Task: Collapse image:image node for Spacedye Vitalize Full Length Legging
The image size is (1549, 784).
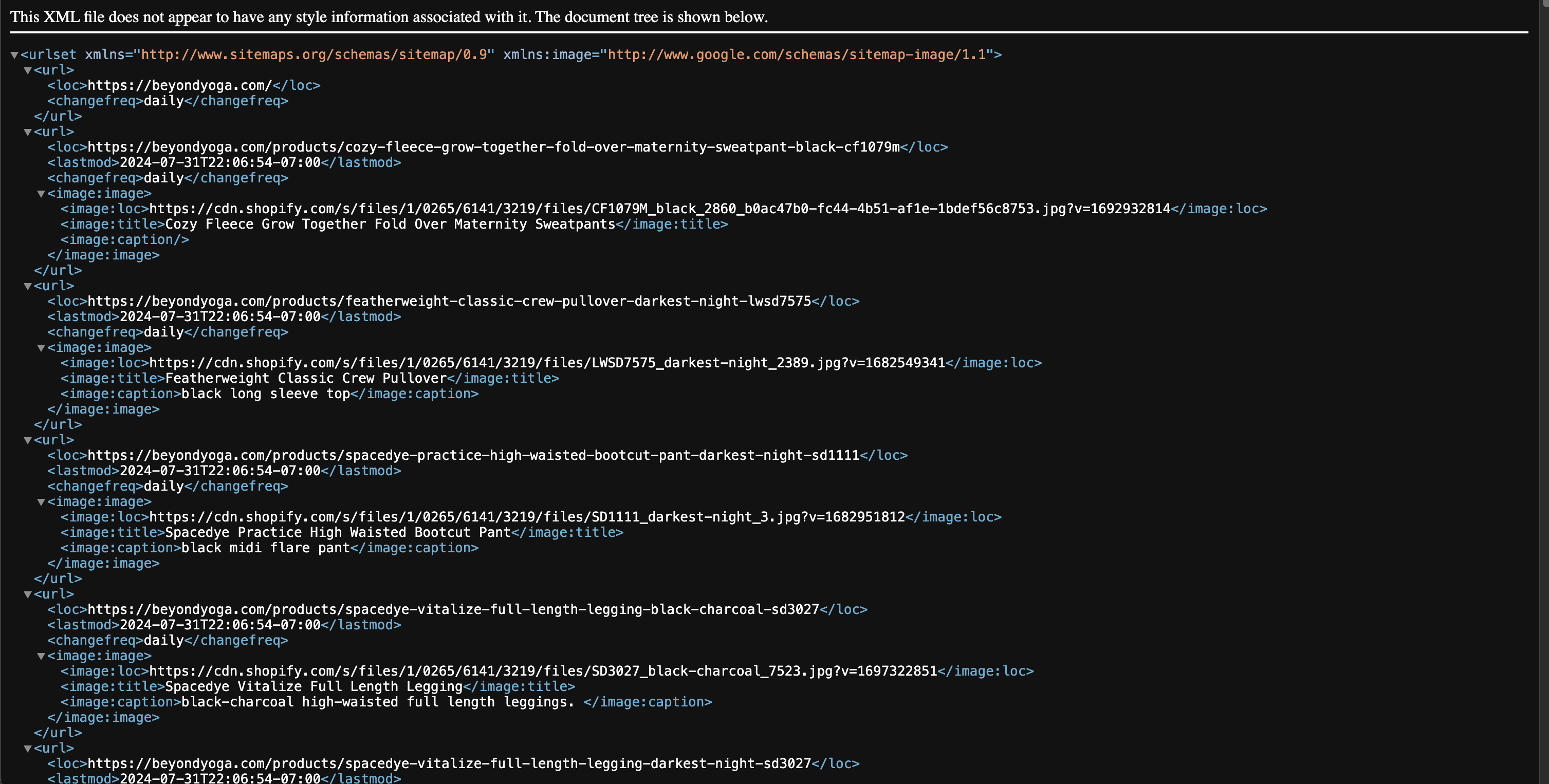Action: (41, 657)
